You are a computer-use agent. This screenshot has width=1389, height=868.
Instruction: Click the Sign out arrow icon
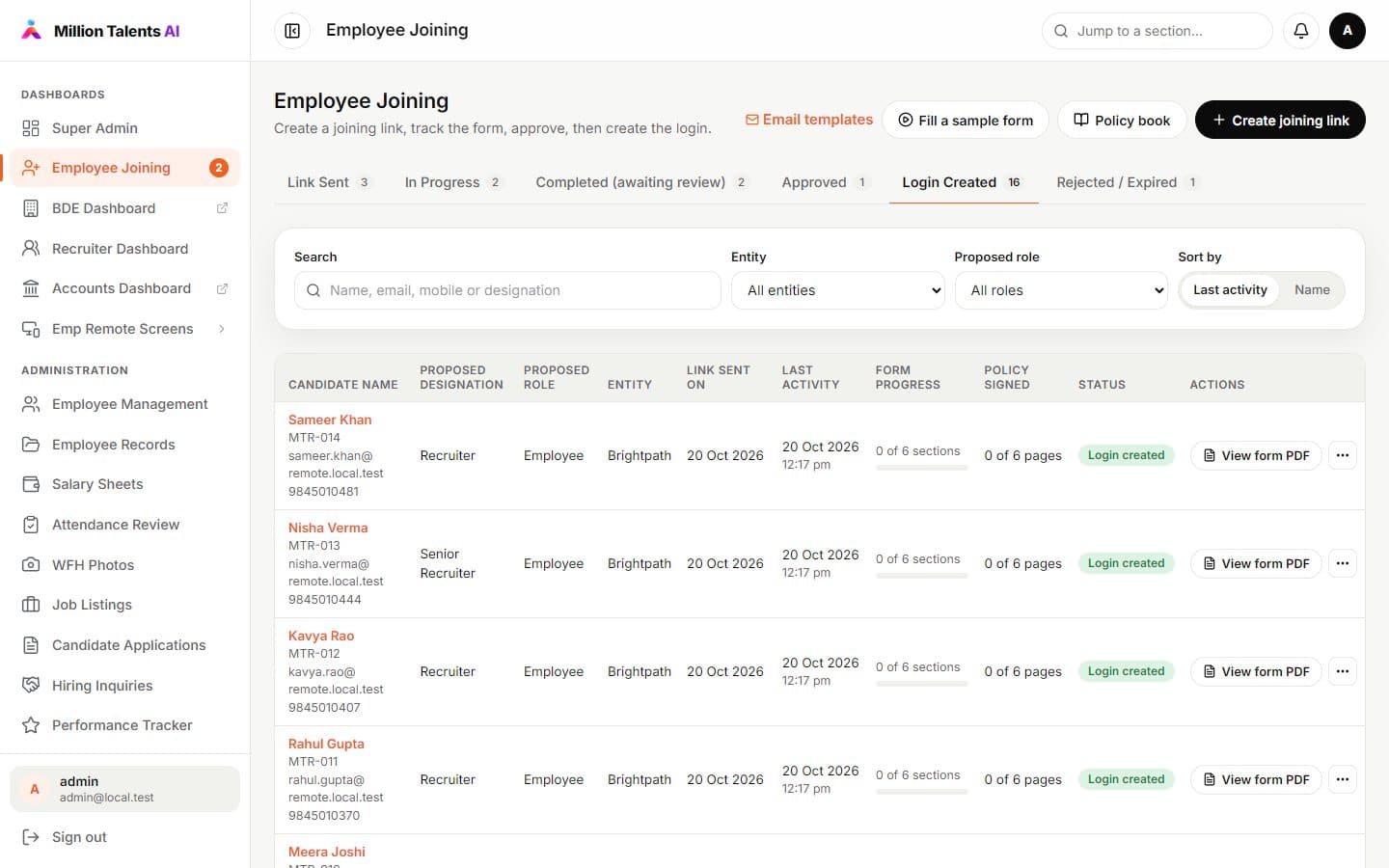pyautogui.click(x=31, y=837)
